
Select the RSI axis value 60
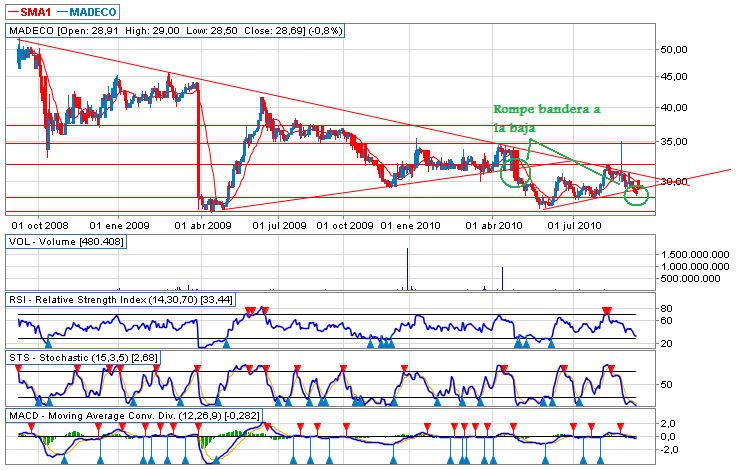pyautogui.click(x=667, y=321)
